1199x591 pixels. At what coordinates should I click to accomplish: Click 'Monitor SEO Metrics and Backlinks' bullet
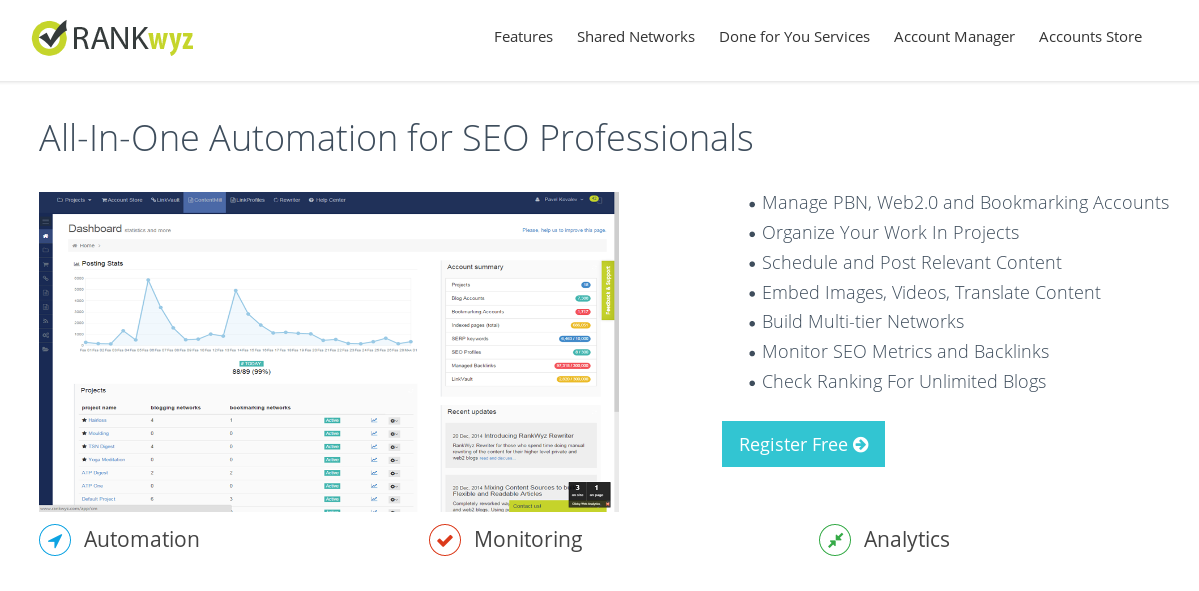click(905, 352)
